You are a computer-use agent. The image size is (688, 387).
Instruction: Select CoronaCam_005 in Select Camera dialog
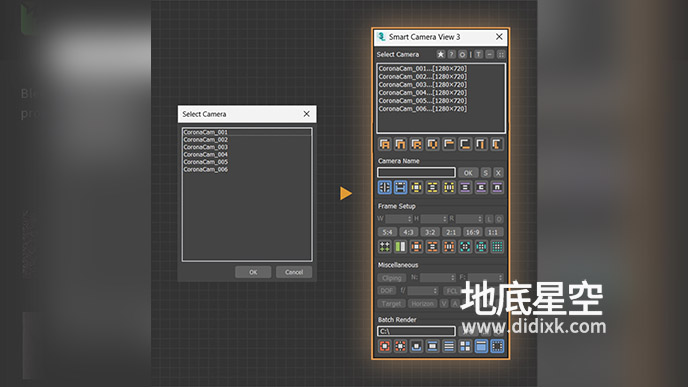(247, 162)
